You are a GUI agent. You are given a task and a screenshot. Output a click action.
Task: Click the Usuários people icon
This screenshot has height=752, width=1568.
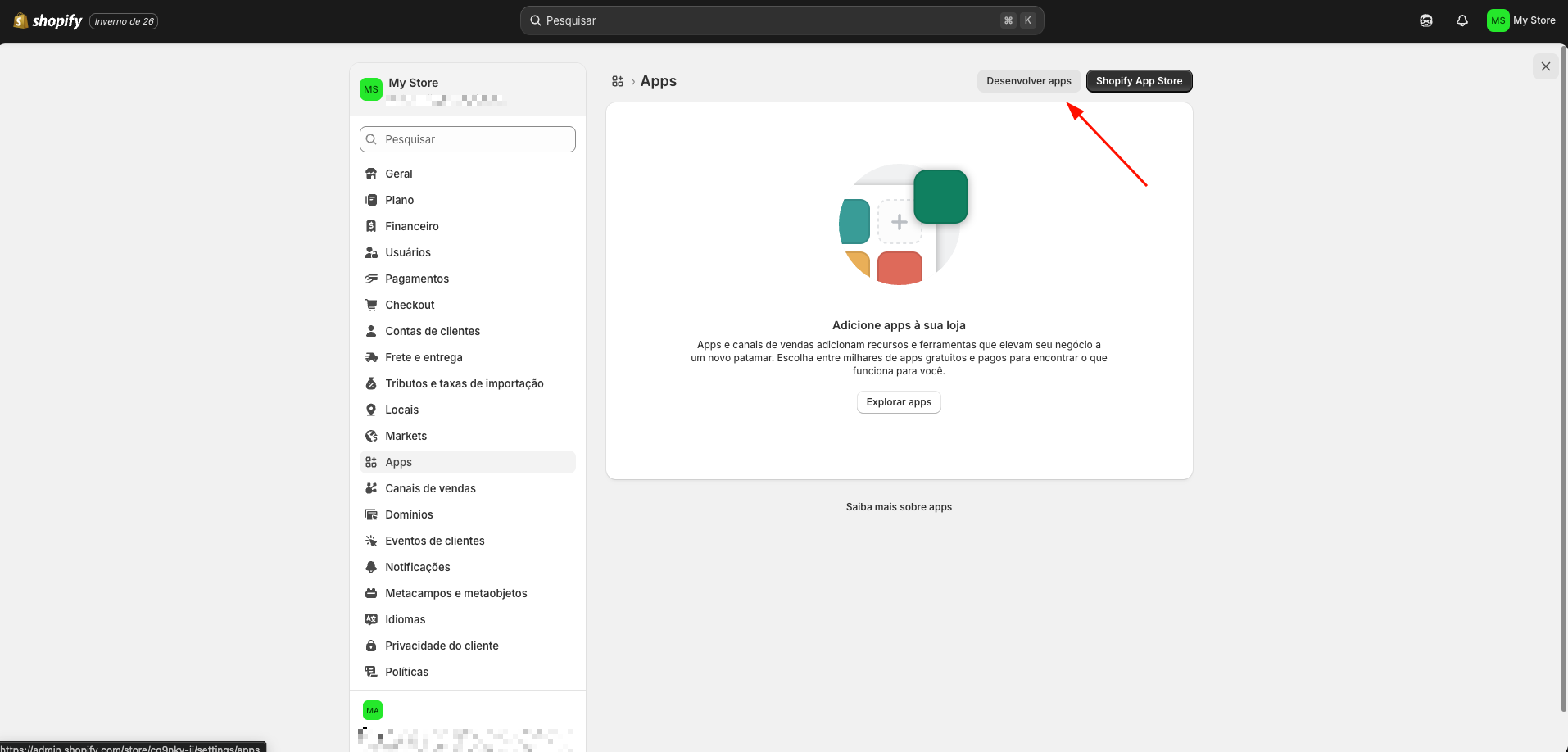click(x=371, y=252)
